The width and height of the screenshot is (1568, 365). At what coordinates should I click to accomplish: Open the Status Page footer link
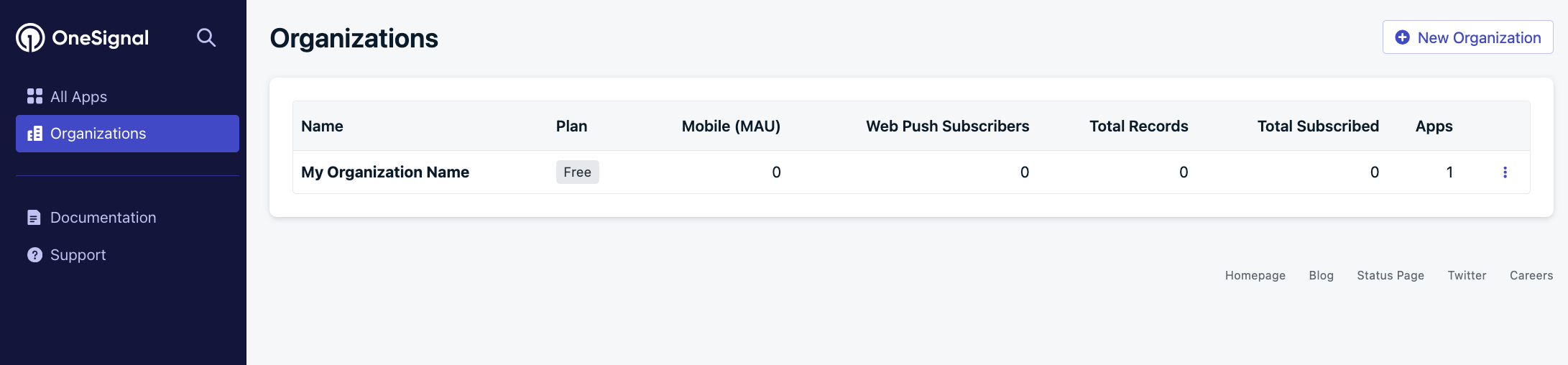1390,275
